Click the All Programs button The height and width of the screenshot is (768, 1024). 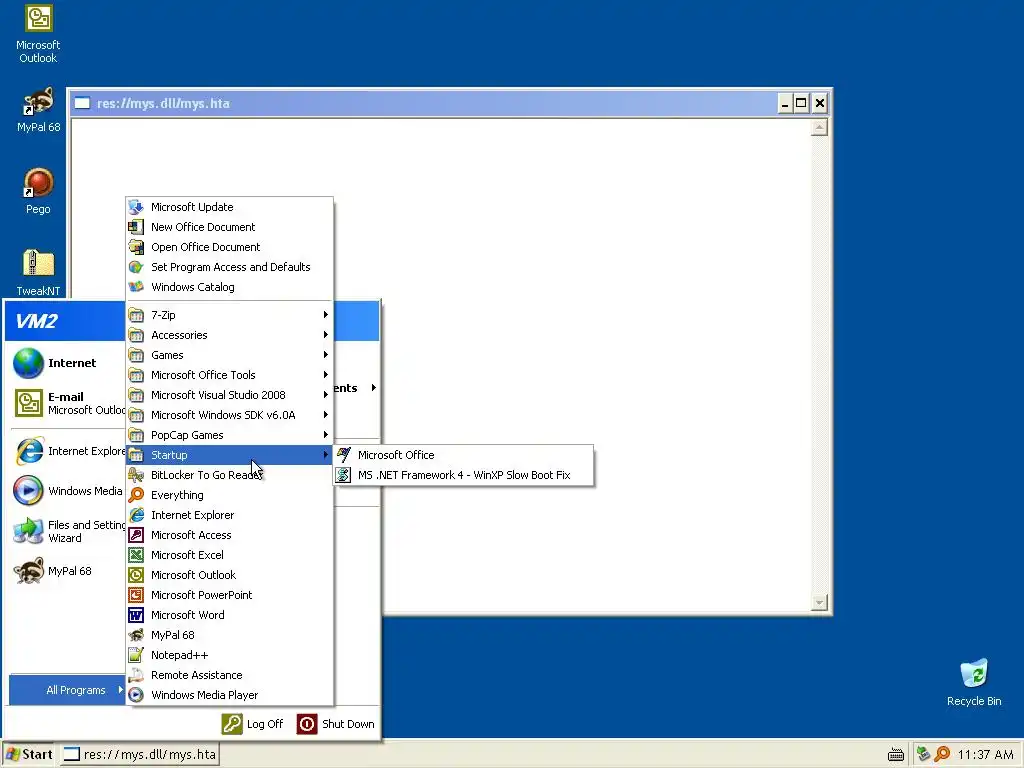[67, 690]
